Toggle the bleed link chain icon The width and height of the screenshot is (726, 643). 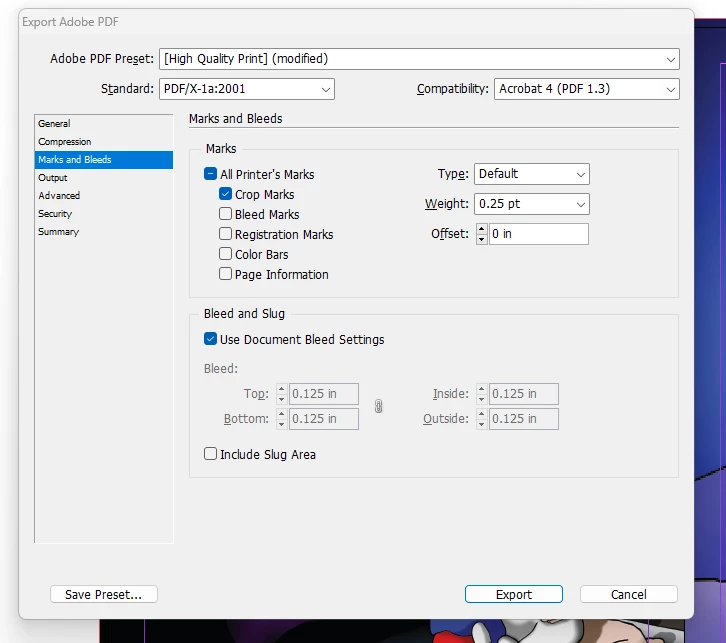click(x=378, y=406)
